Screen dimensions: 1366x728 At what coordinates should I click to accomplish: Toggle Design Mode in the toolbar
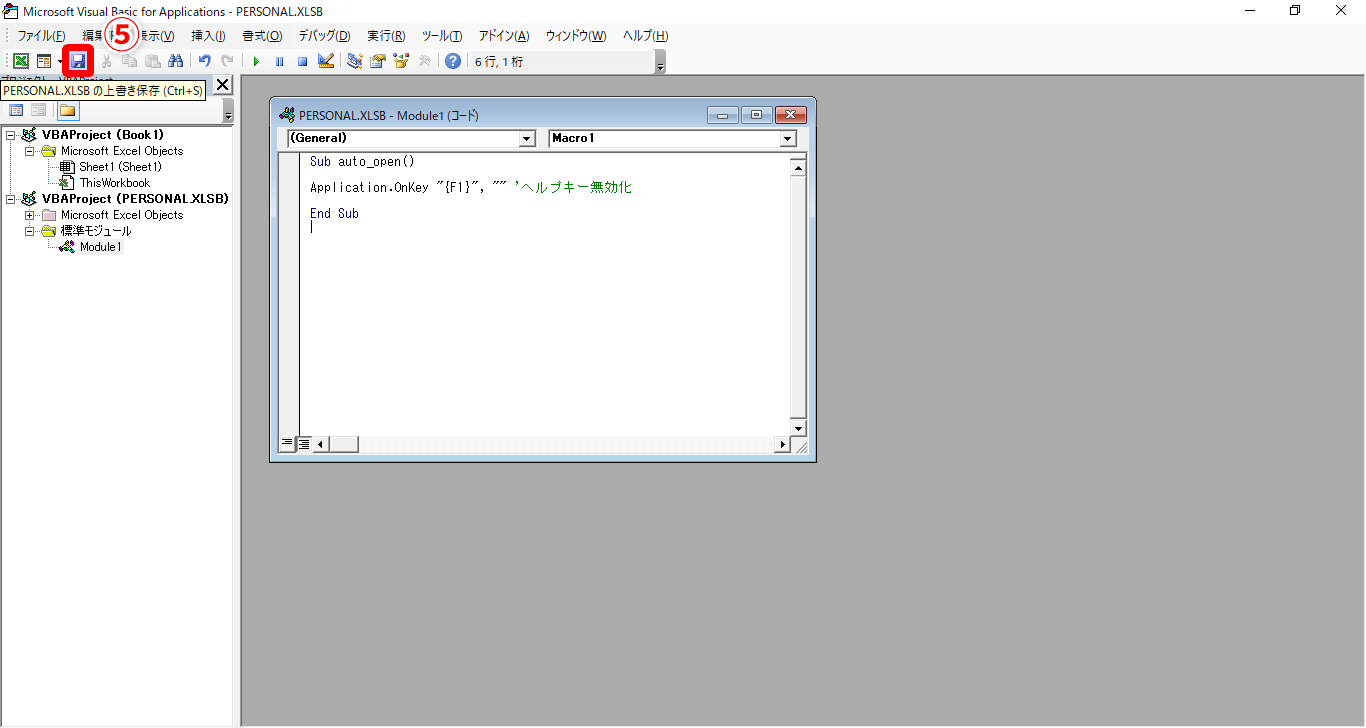click(x=325, y=61)
